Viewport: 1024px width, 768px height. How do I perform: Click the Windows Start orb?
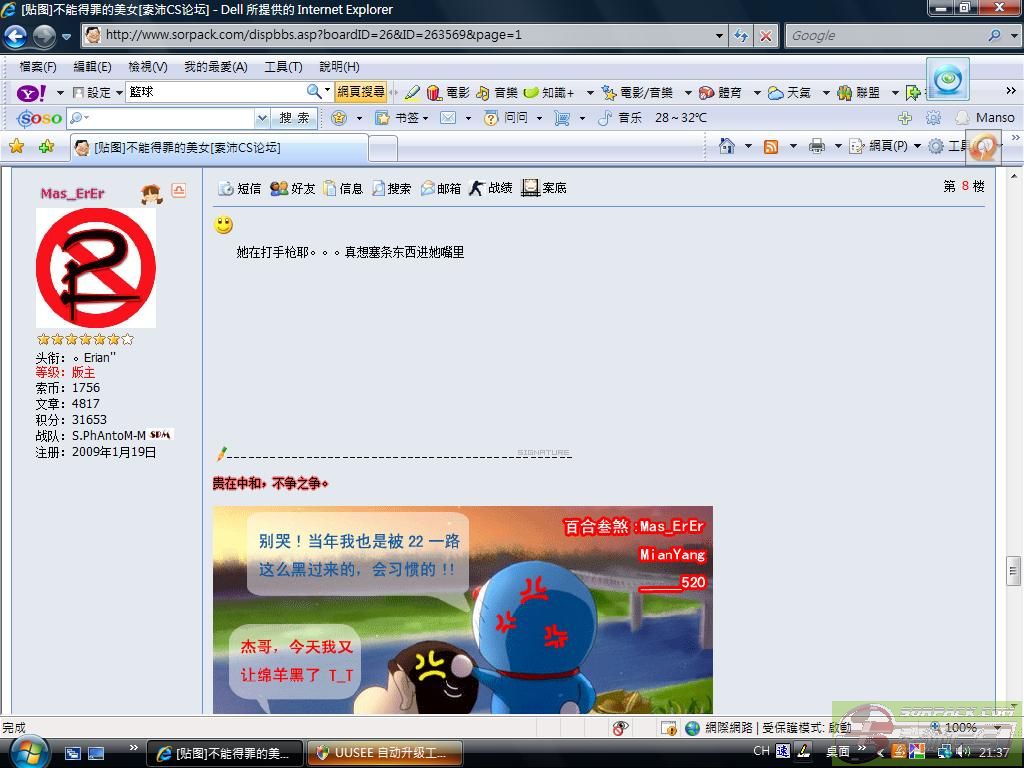(27, 750)
